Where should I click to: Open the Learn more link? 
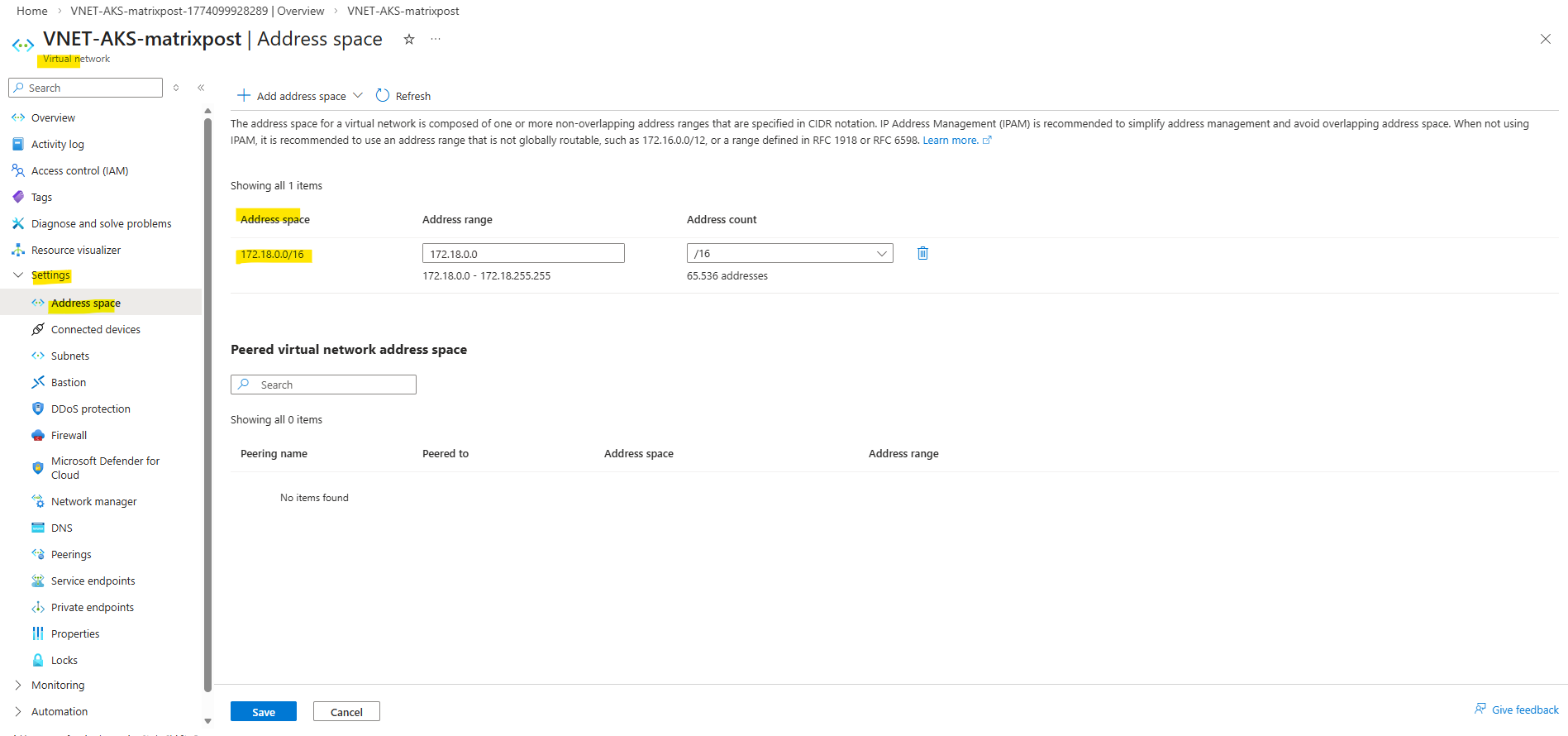point(950,141)
